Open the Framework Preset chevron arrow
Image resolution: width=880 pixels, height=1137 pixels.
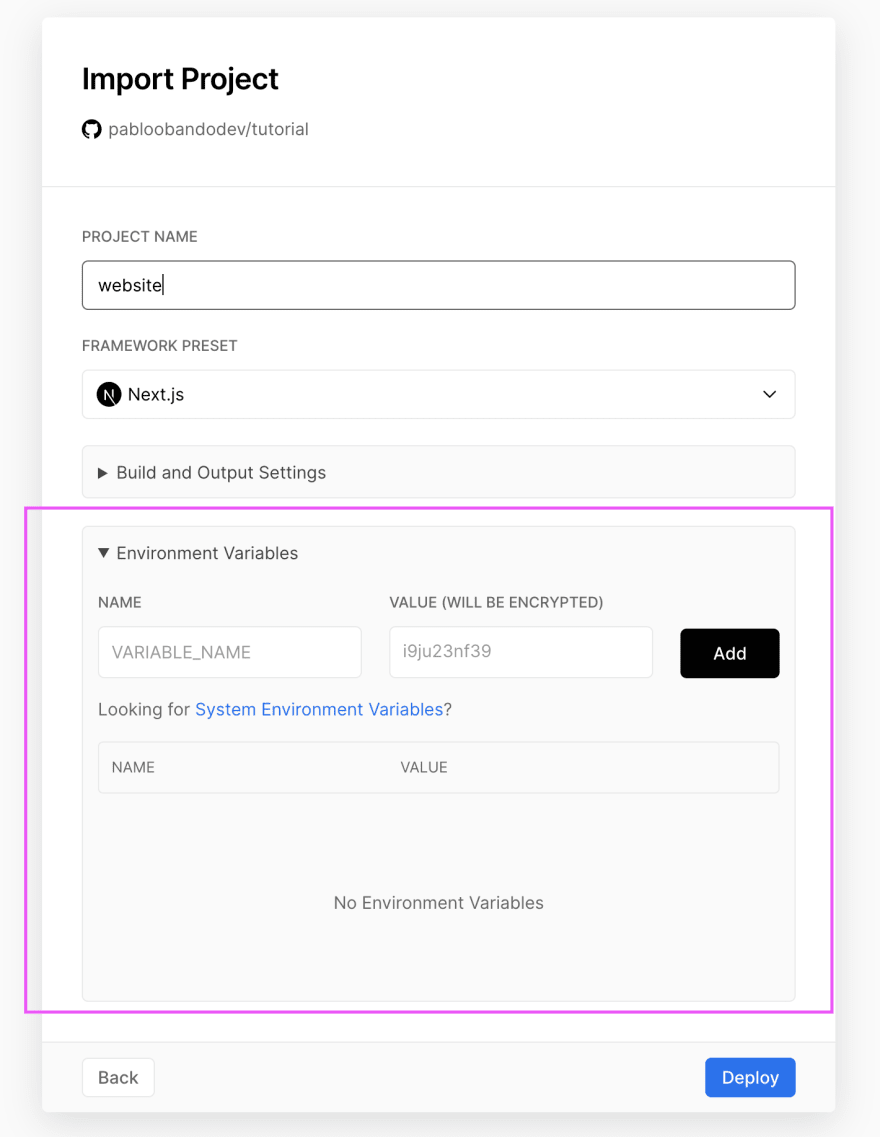(769, 394)
